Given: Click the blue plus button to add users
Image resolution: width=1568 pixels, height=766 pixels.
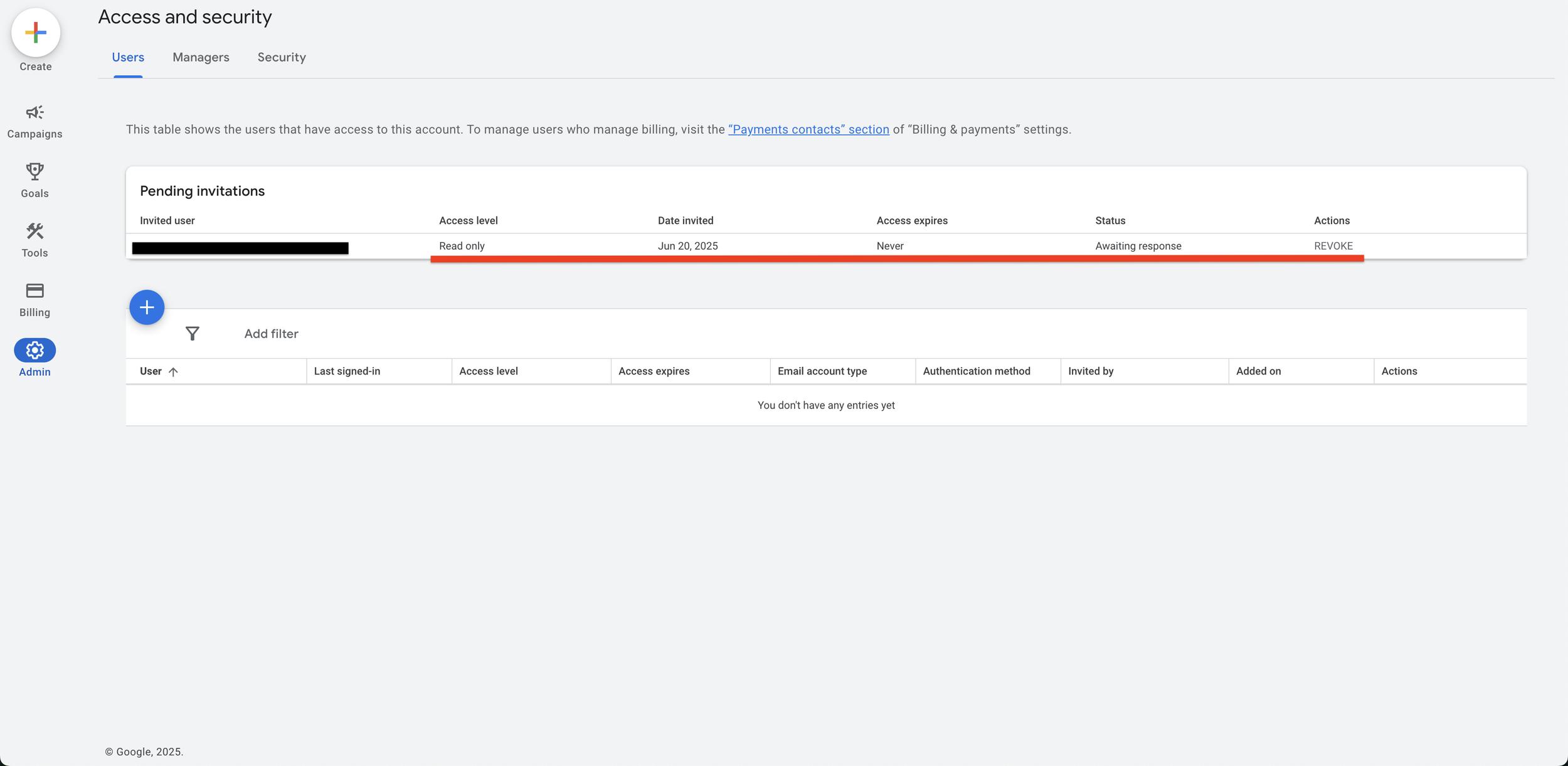Looking at the screenshot, I should tap(147, 307).
